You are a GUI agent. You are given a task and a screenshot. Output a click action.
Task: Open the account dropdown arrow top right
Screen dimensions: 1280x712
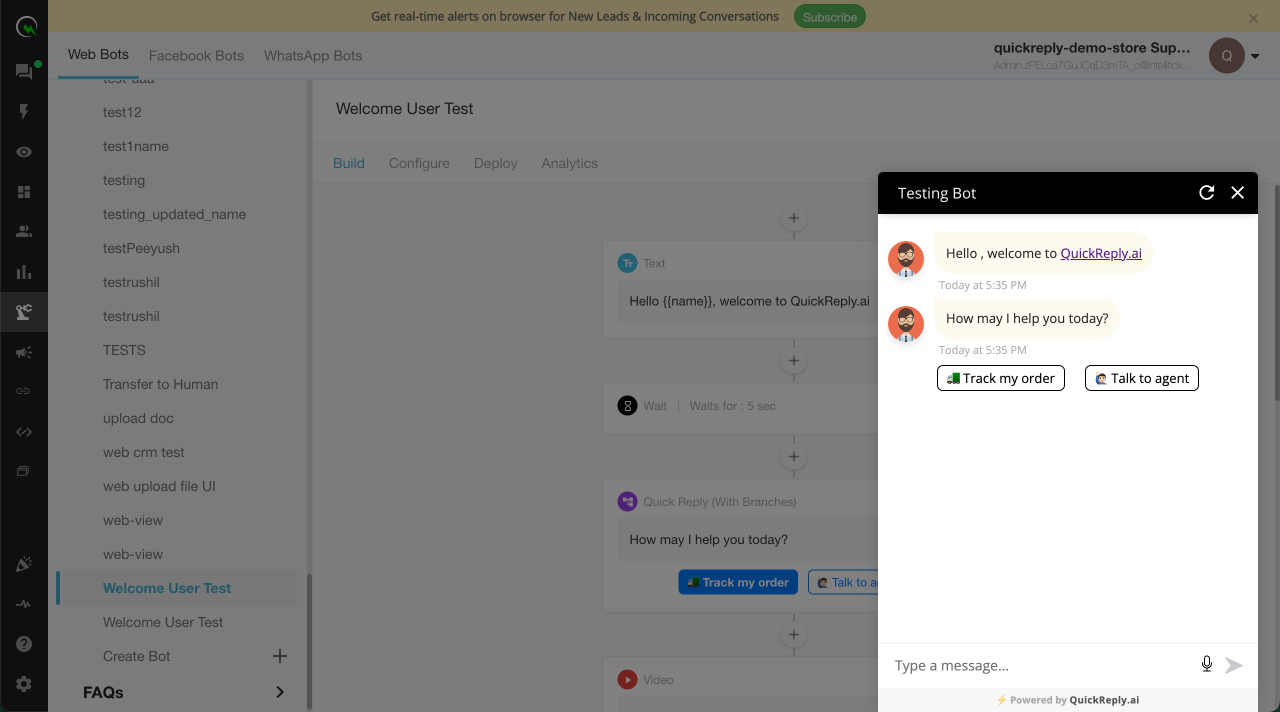pyautogui.click(x=1255, y=56)
